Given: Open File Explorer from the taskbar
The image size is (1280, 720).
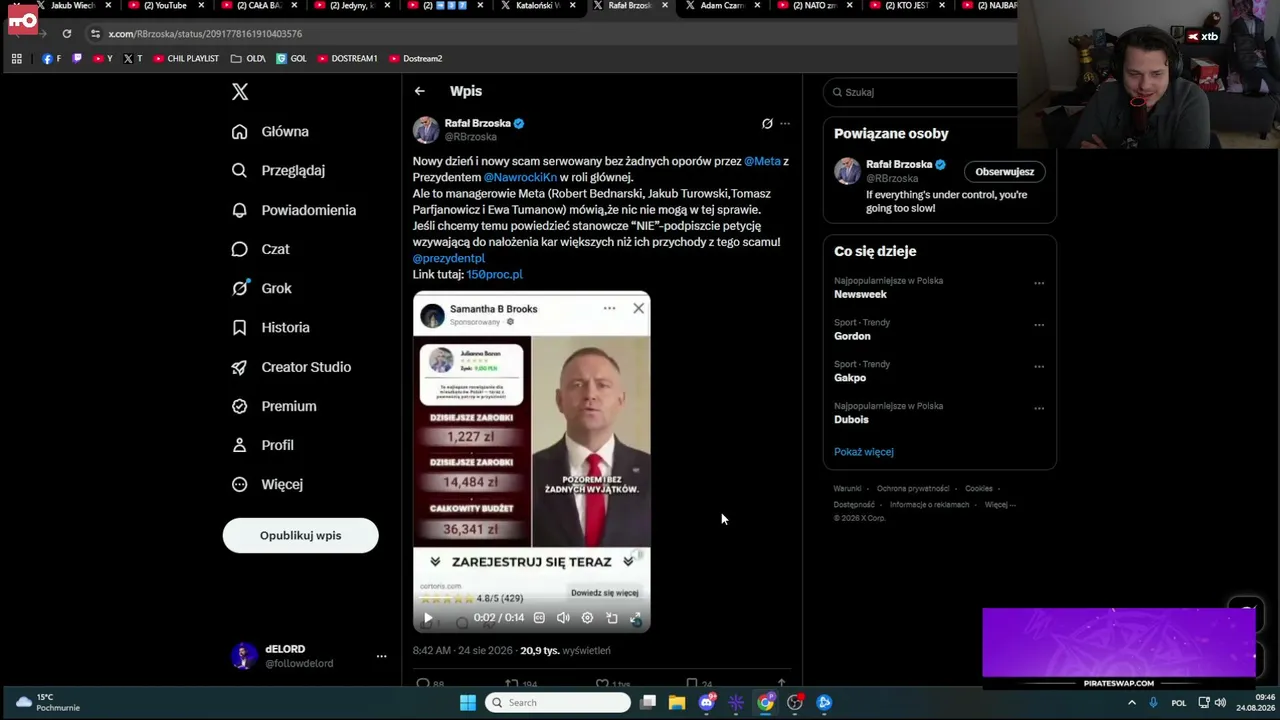Looking at the screenshot, I should pyautogui.click(x=677, y=703).
